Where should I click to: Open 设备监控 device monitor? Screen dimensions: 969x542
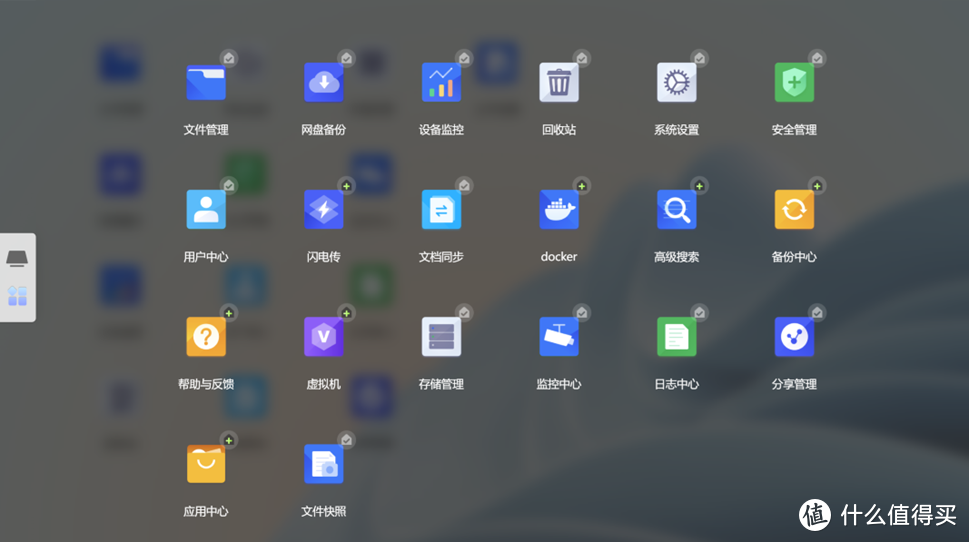click(441, 83)
